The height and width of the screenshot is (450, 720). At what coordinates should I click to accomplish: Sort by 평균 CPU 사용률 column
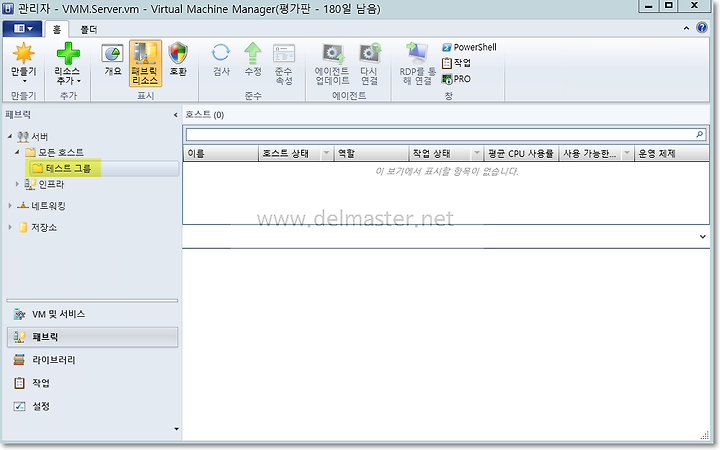tap(521, 153)
